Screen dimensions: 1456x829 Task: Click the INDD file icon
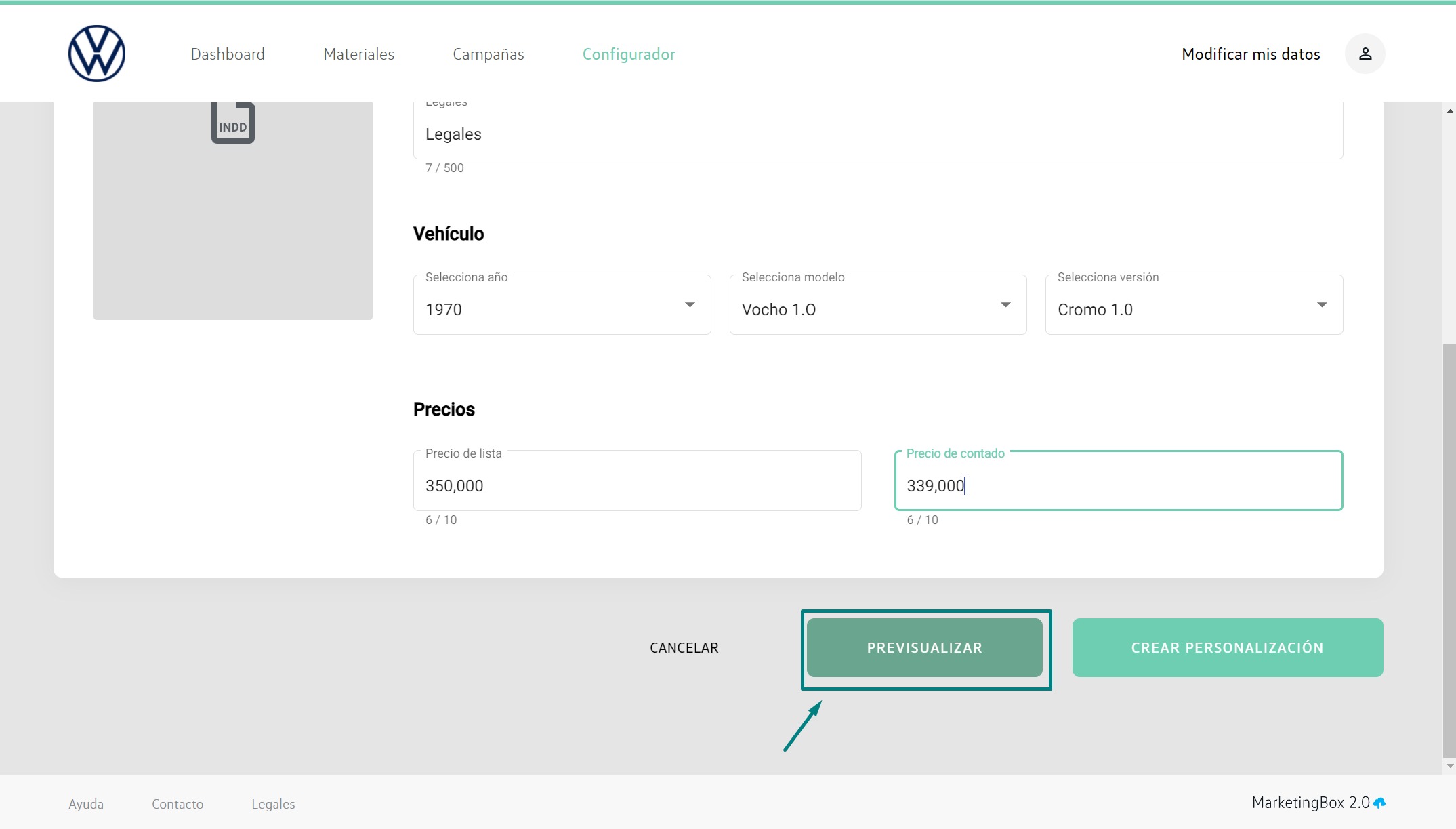232,123
